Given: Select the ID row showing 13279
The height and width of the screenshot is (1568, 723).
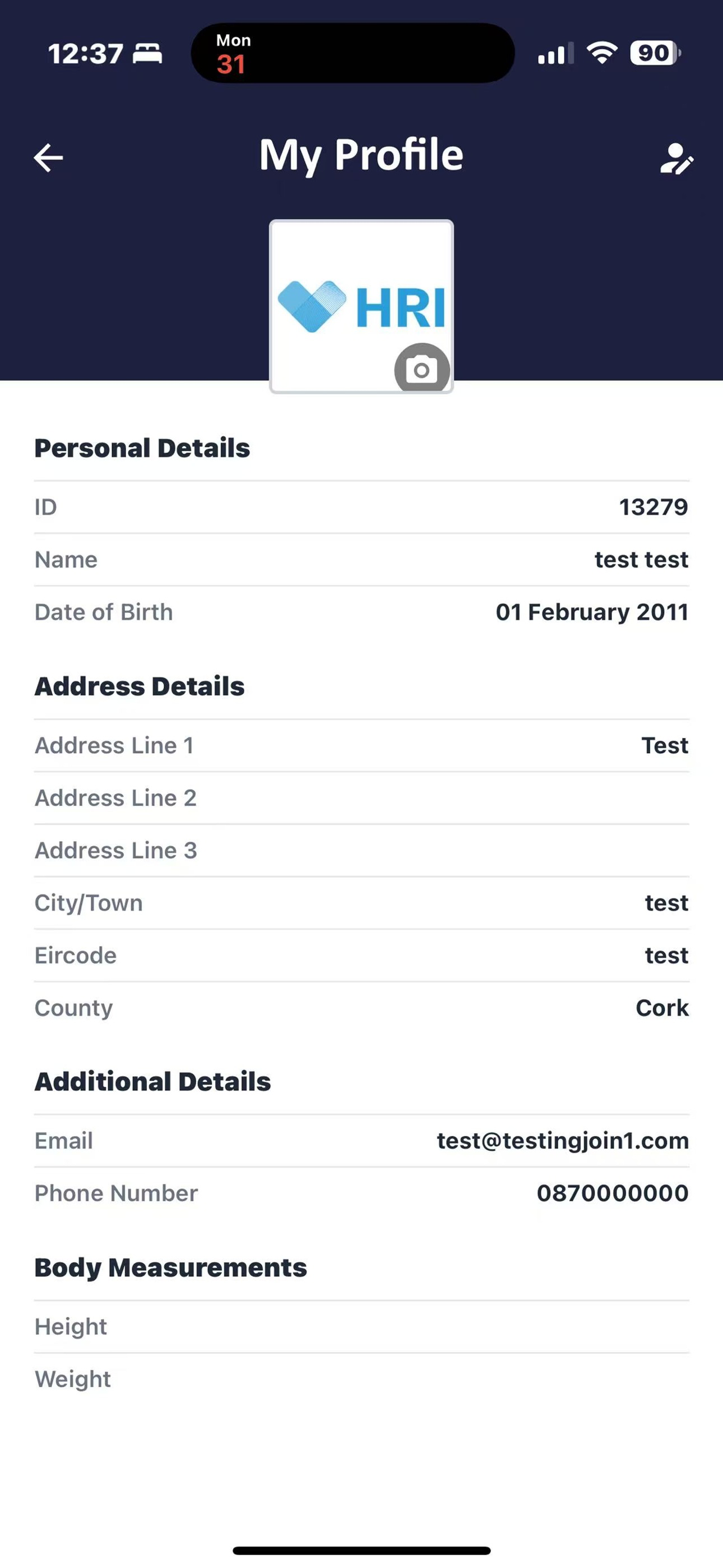Looking at the screenshot, I should pos(361,507).
